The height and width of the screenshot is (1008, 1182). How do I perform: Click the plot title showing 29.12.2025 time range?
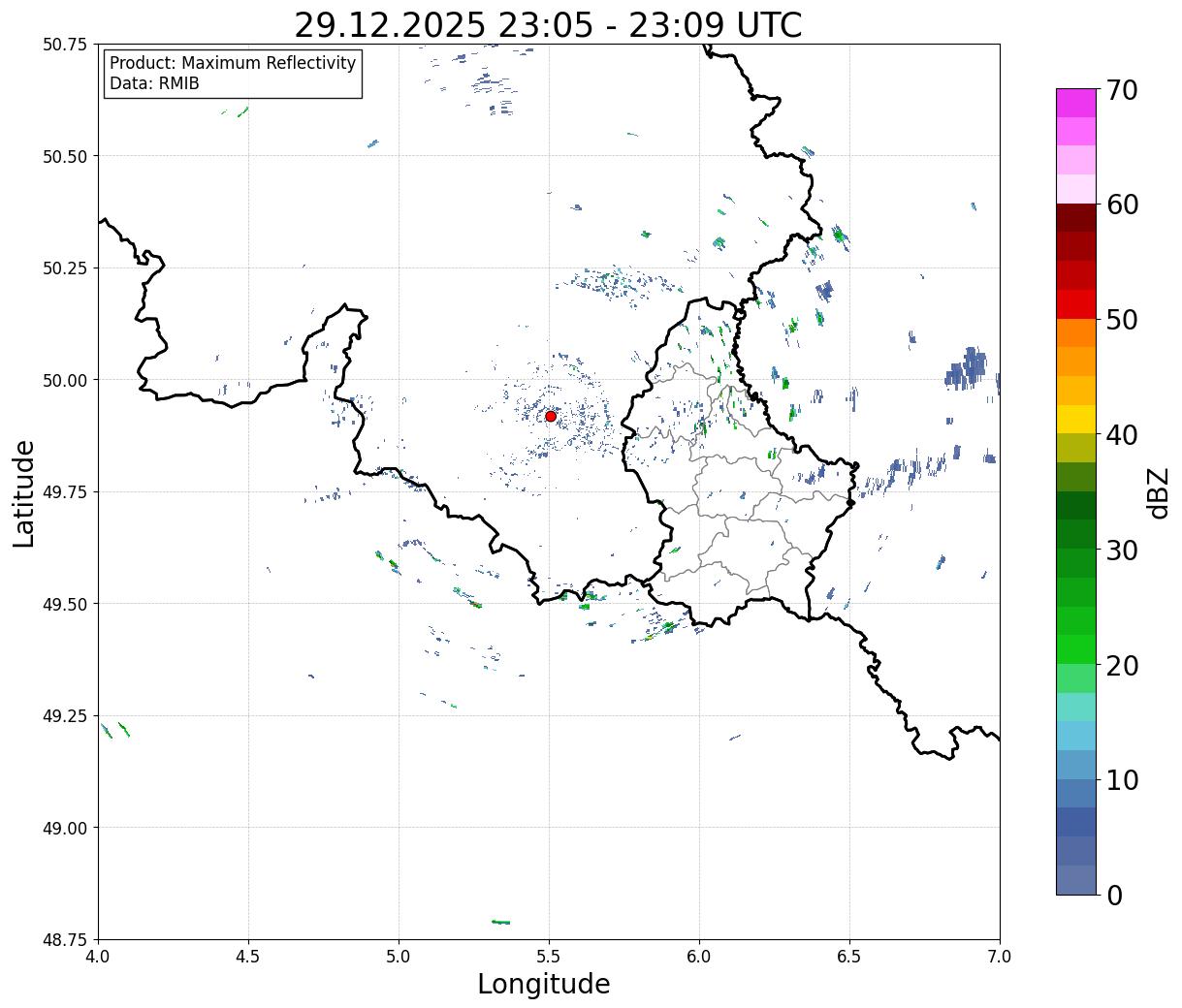548,24
